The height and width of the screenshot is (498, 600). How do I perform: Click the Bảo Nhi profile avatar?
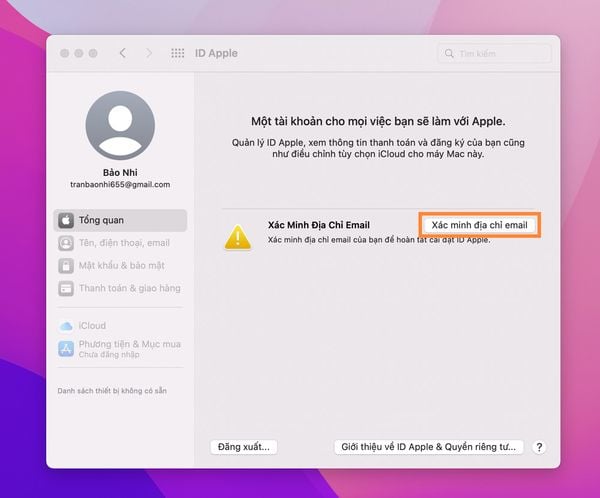tap(120, 125)
